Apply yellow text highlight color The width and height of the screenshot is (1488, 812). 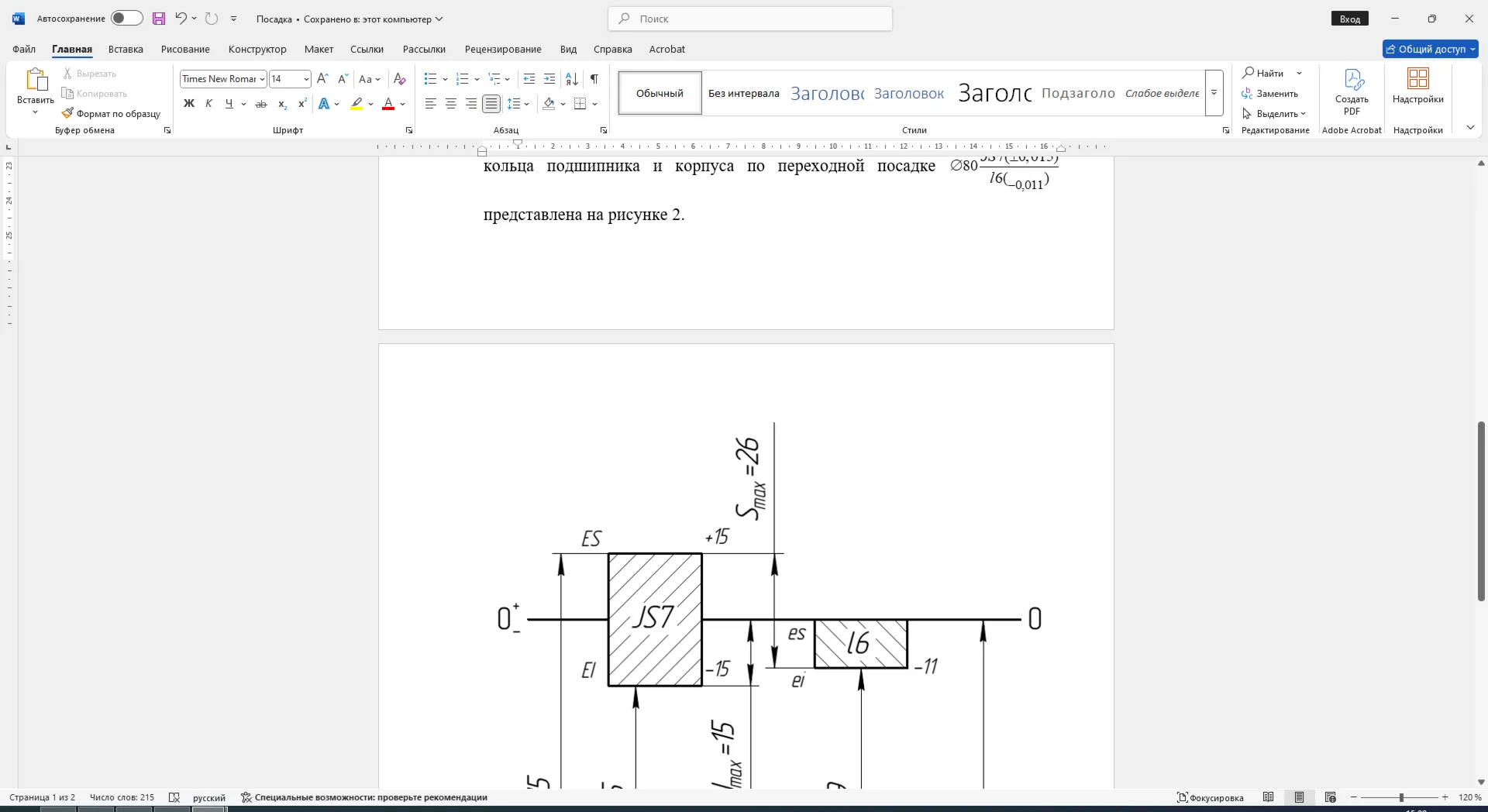tap(356, 104)
